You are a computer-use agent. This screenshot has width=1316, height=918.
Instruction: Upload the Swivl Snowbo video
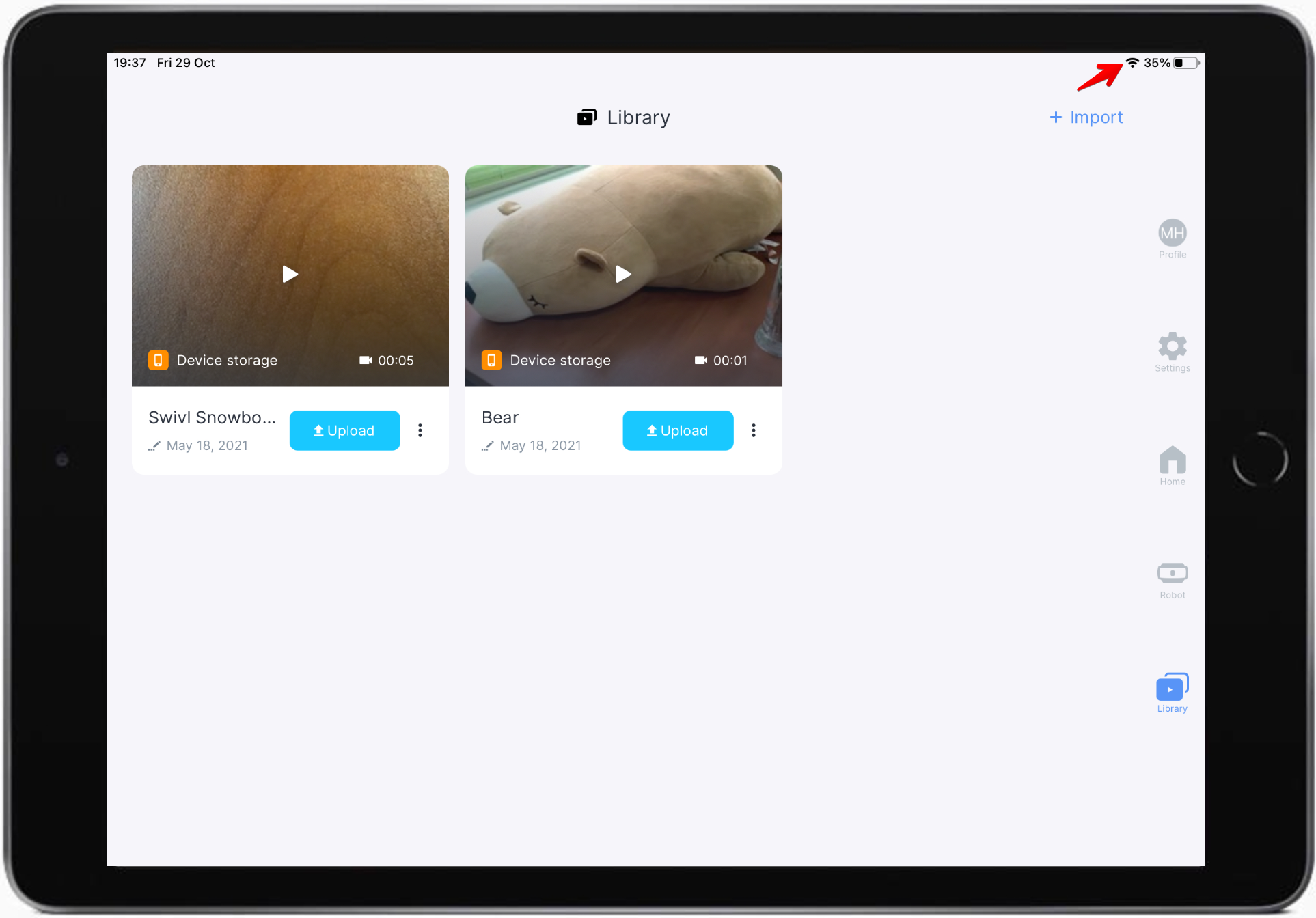(342, 430)
